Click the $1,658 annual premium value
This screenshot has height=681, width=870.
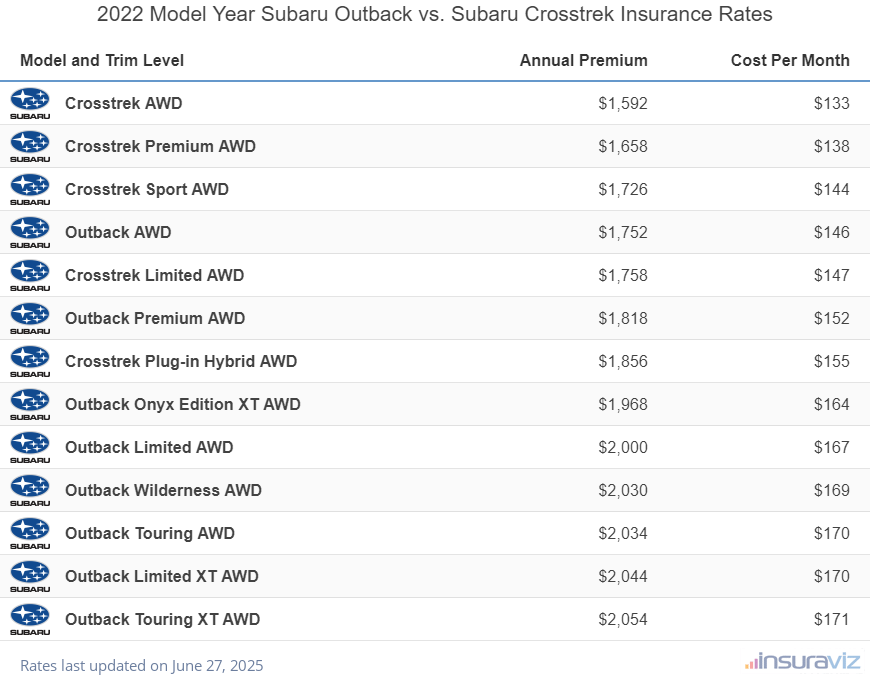623,147
